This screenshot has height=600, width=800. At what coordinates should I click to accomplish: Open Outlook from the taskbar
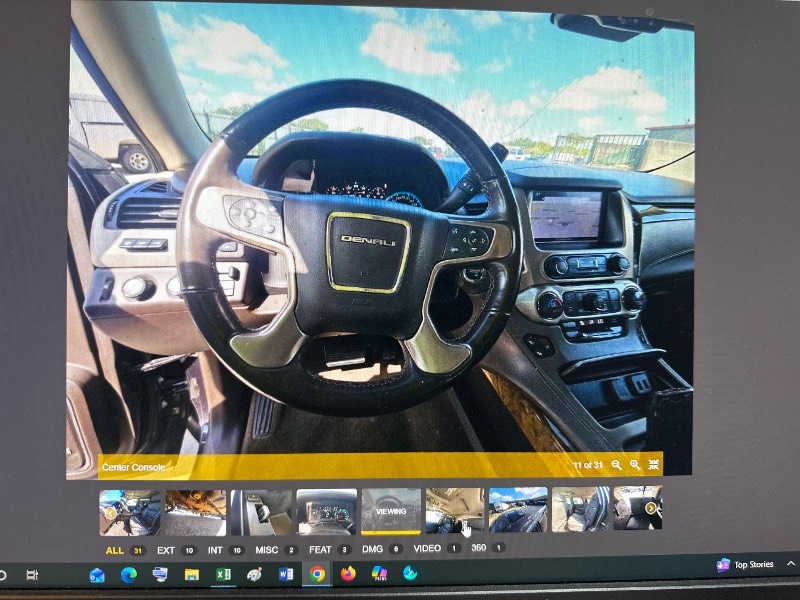(97, 575)
